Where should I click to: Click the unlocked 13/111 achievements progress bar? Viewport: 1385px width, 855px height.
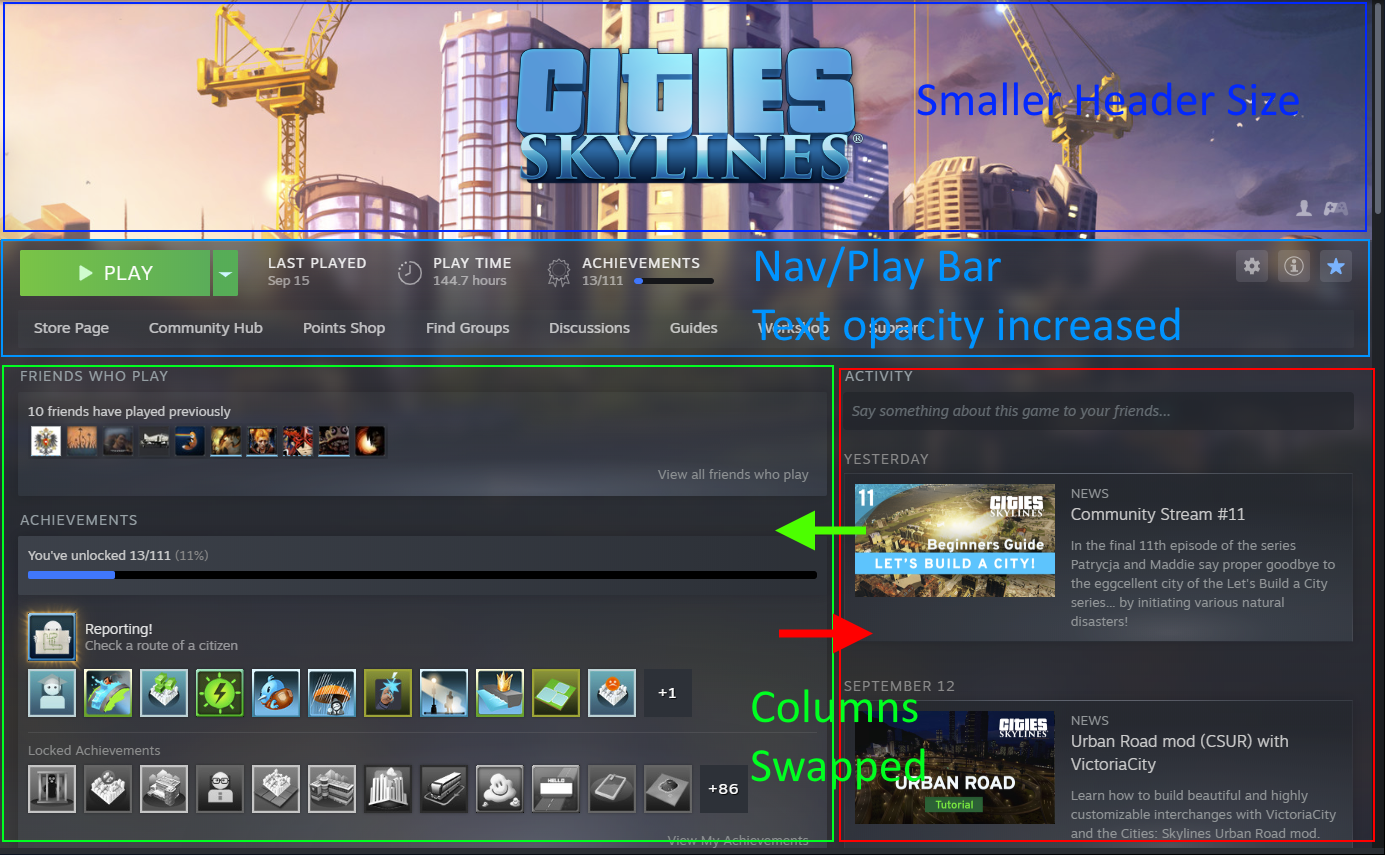click(422, 575)
